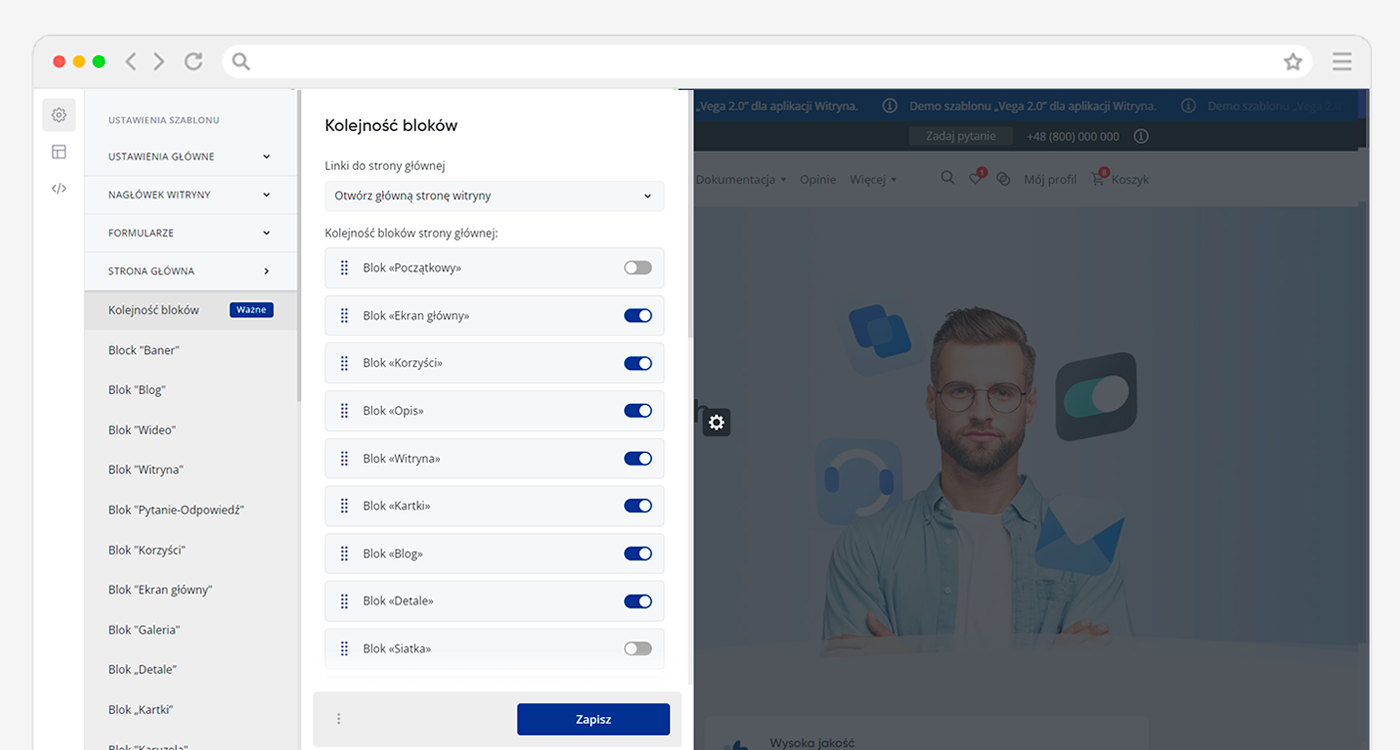Open the floating gear settings on preview

716,422
